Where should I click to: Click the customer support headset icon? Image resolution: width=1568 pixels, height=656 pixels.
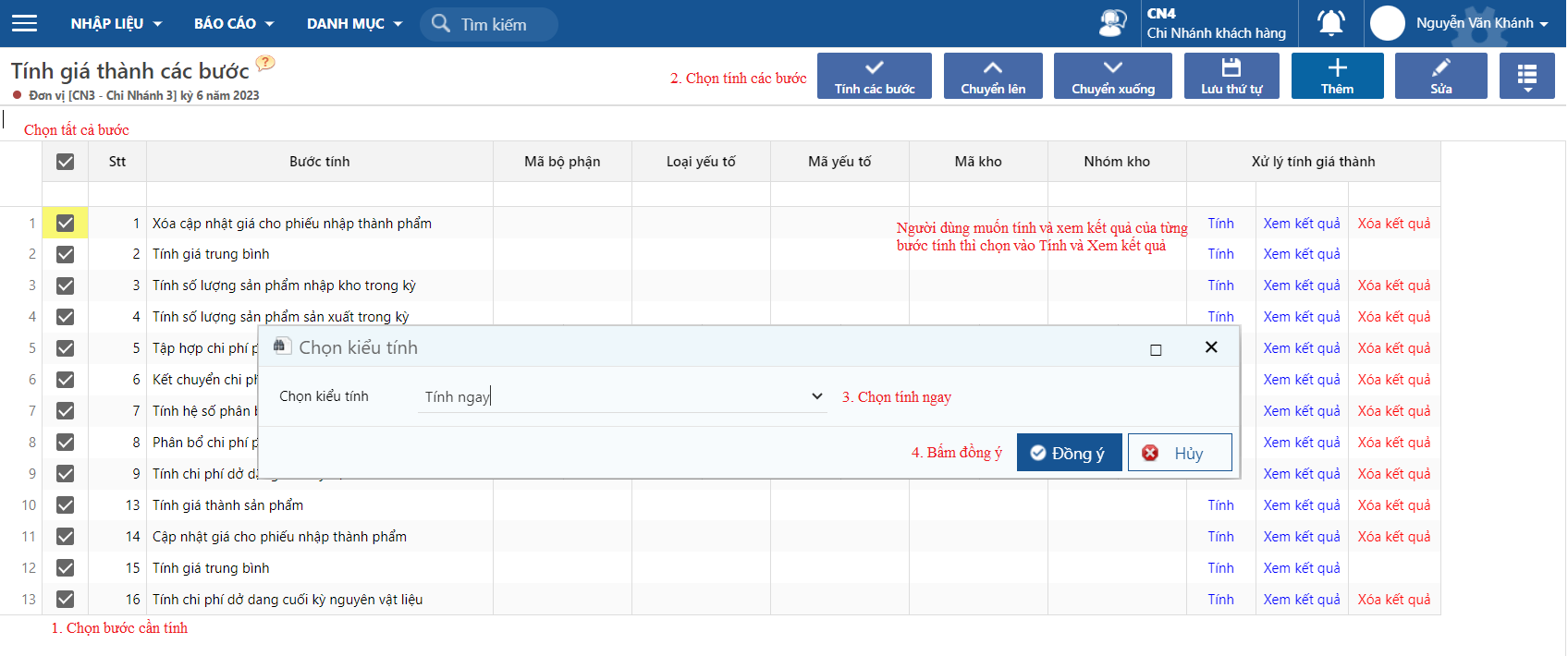click(x=1113, y=23)
